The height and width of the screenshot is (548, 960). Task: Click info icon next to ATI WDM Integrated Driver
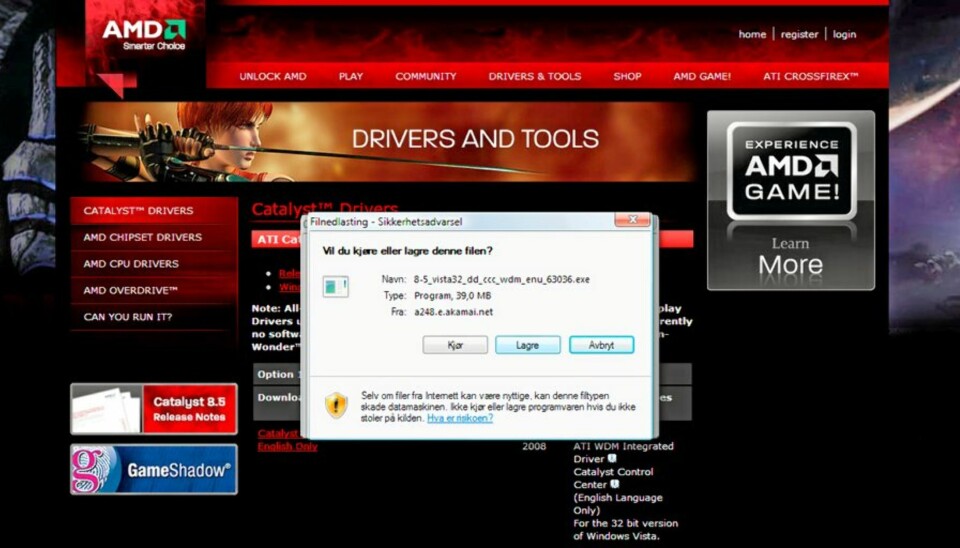click(x=612, y=458)
